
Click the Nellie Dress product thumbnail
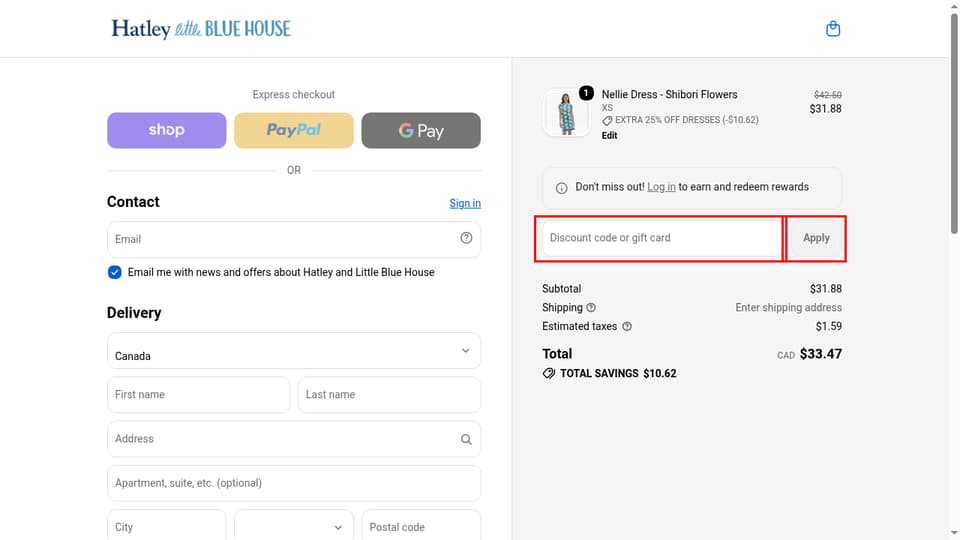(566, 113)
